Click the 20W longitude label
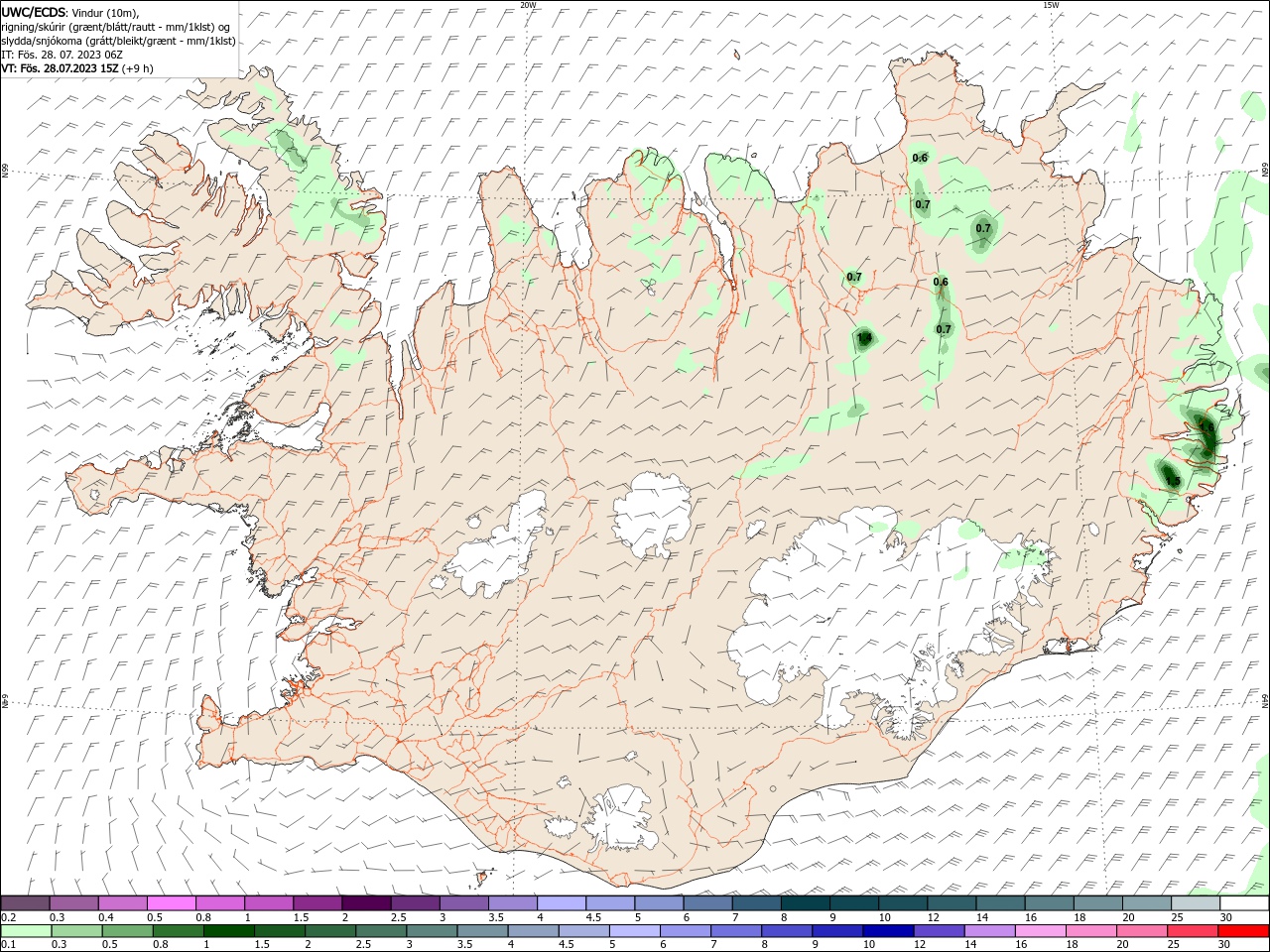1270x952 pixels. click(528, 5)
